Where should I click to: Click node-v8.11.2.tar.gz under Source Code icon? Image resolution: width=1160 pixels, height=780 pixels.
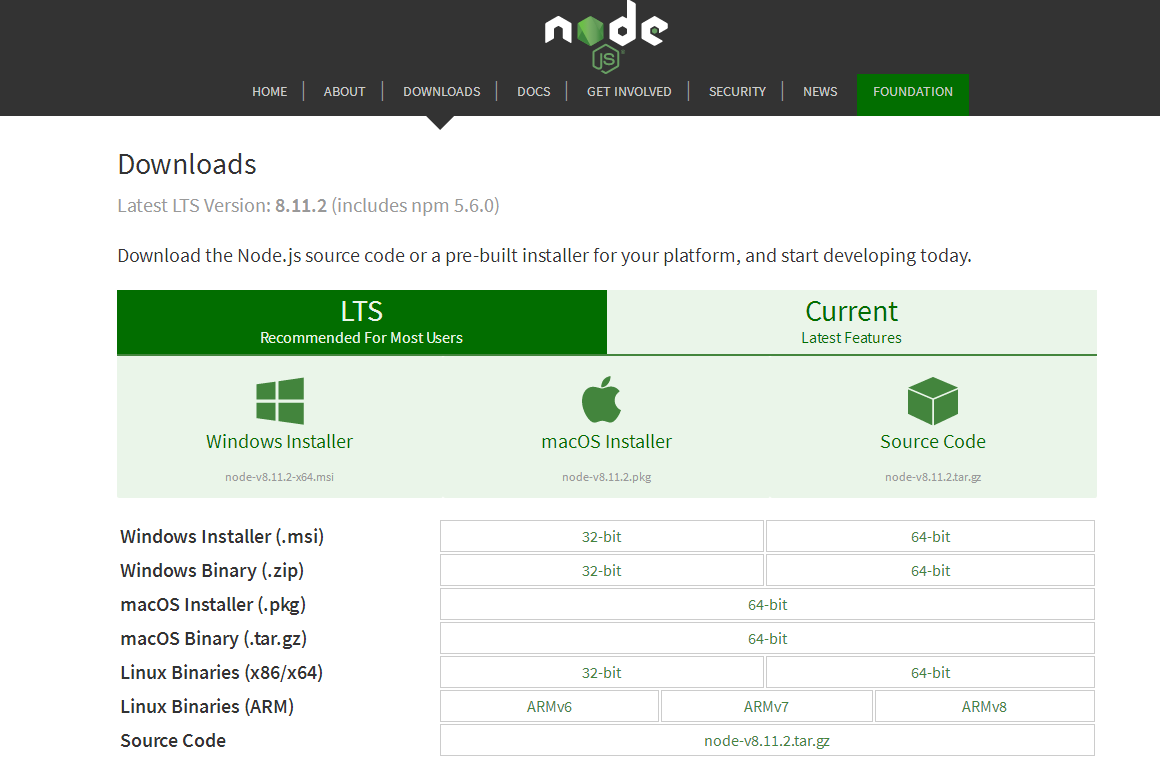pos(933,477)
